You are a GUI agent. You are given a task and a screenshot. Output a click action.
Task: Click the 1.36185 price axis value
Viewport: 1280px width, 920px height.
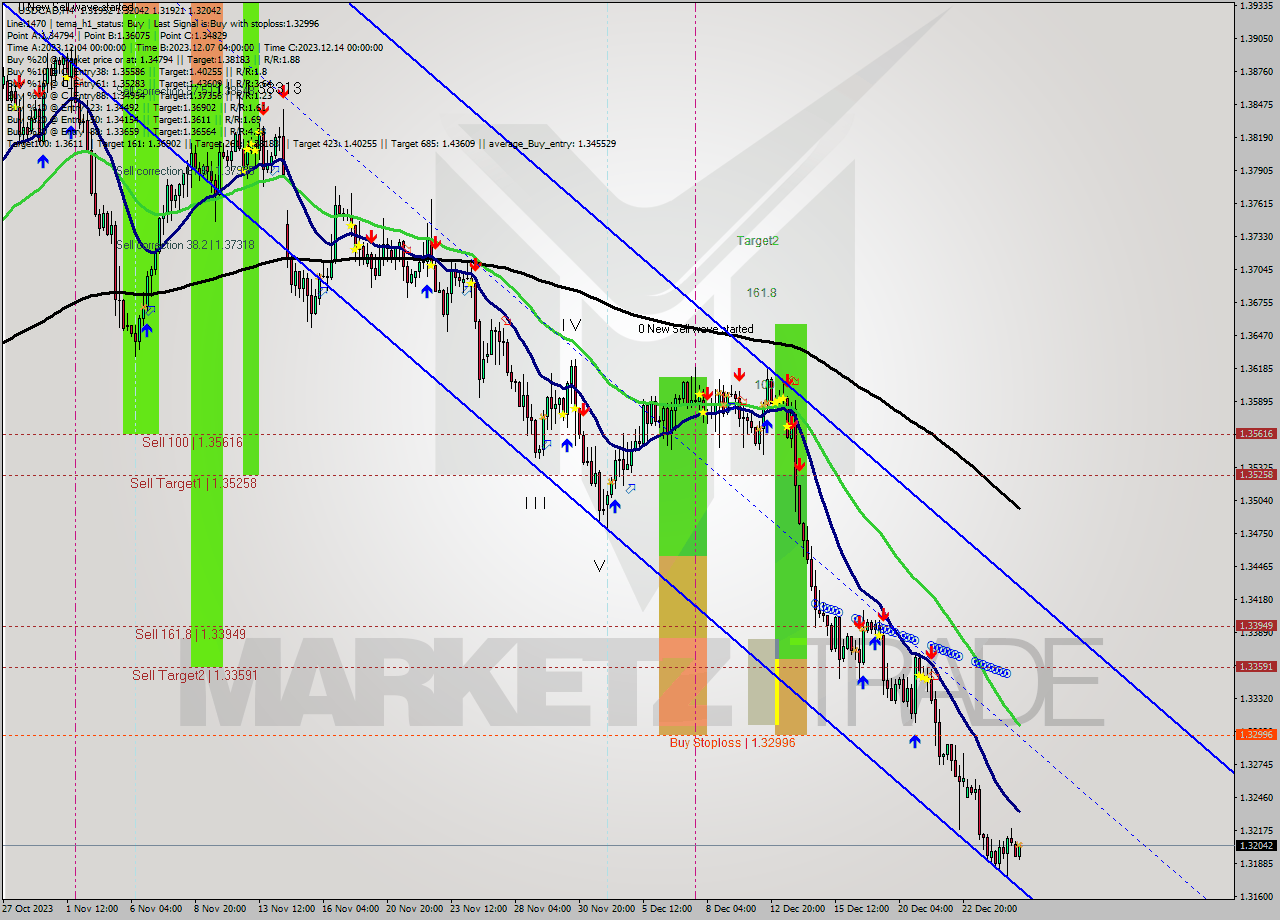pyautogui.click(x=1257, y=369)
